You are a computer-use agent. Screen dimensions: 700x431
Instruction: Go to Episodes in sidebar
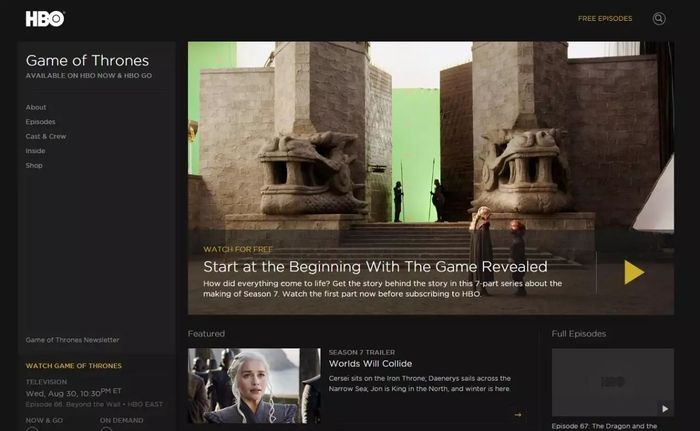40,121
